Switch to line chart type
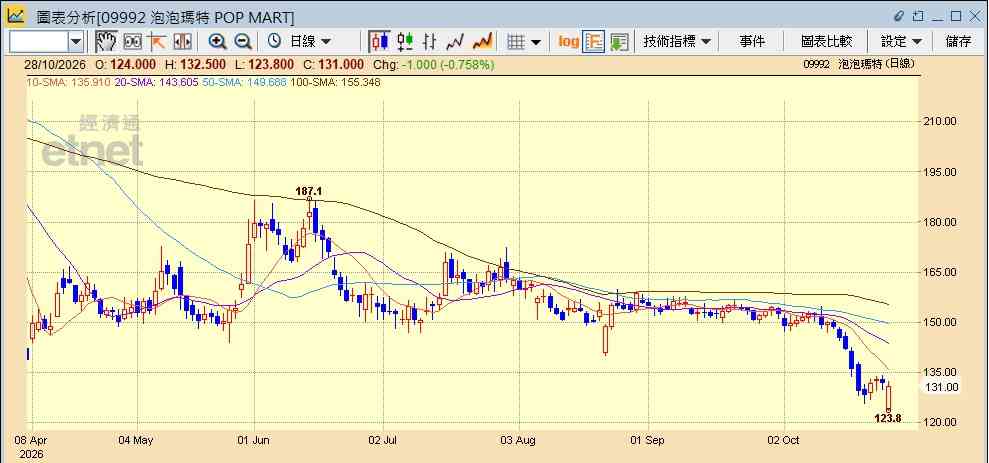This screenshot has height=463, width=989. pos(455,42)
